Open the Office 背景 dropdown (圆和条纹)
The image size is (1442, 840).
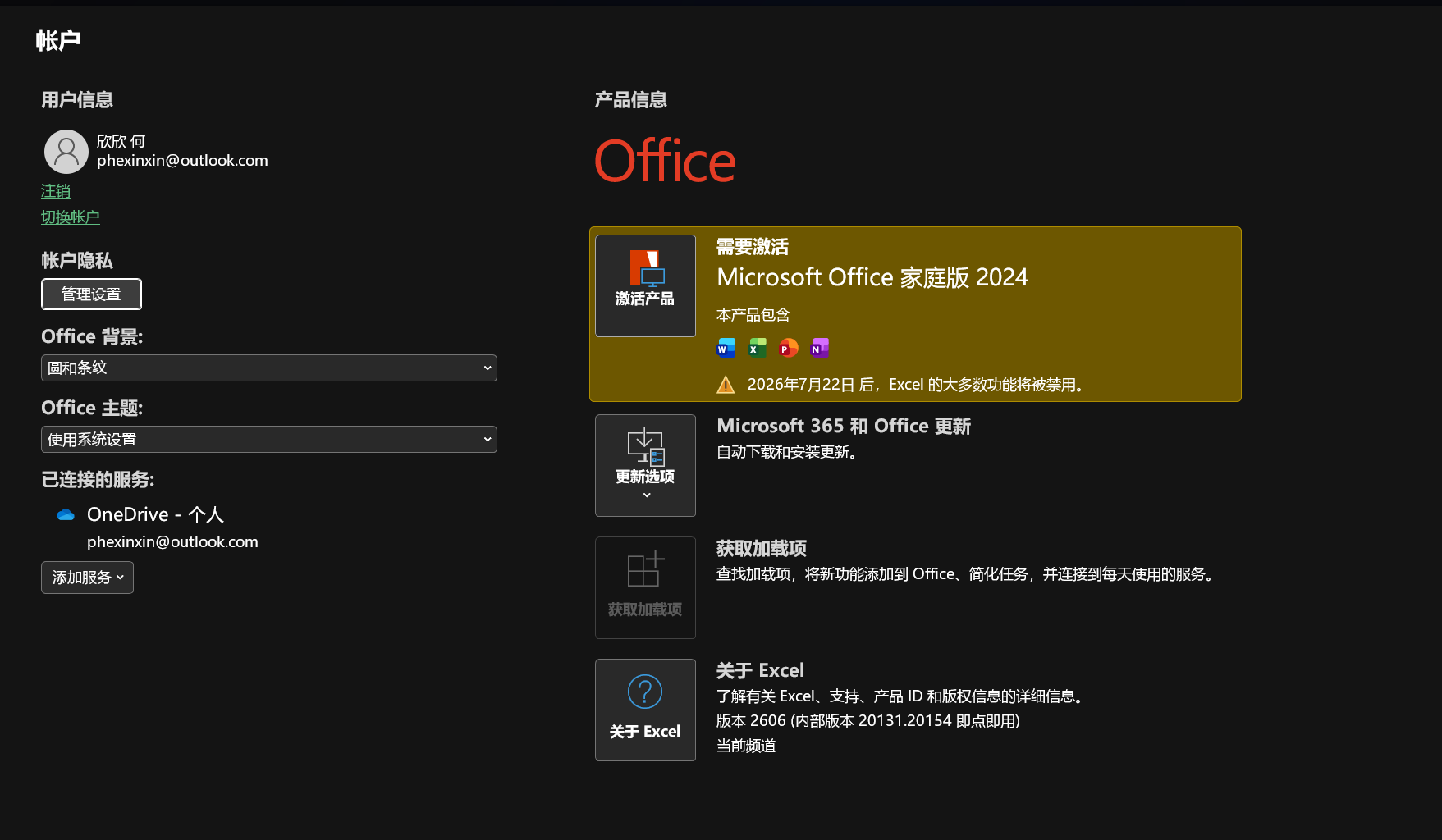click(x=269, y=368)
